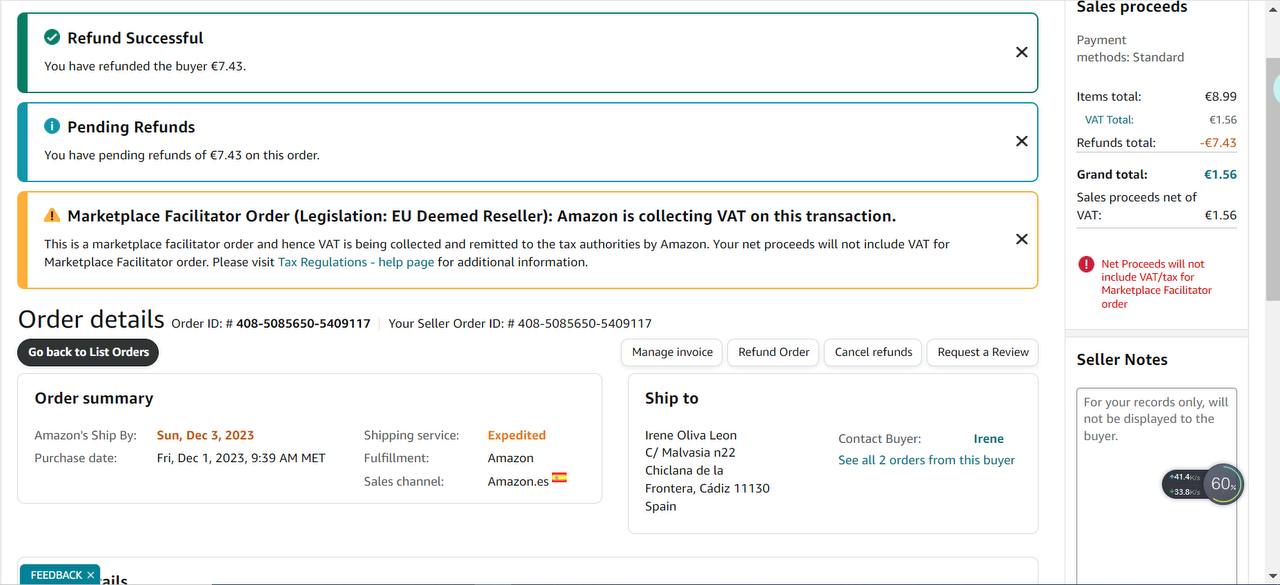1280x585 pixels.
Task: Contact buyer Irene via name link
Action: pos(988,438)
